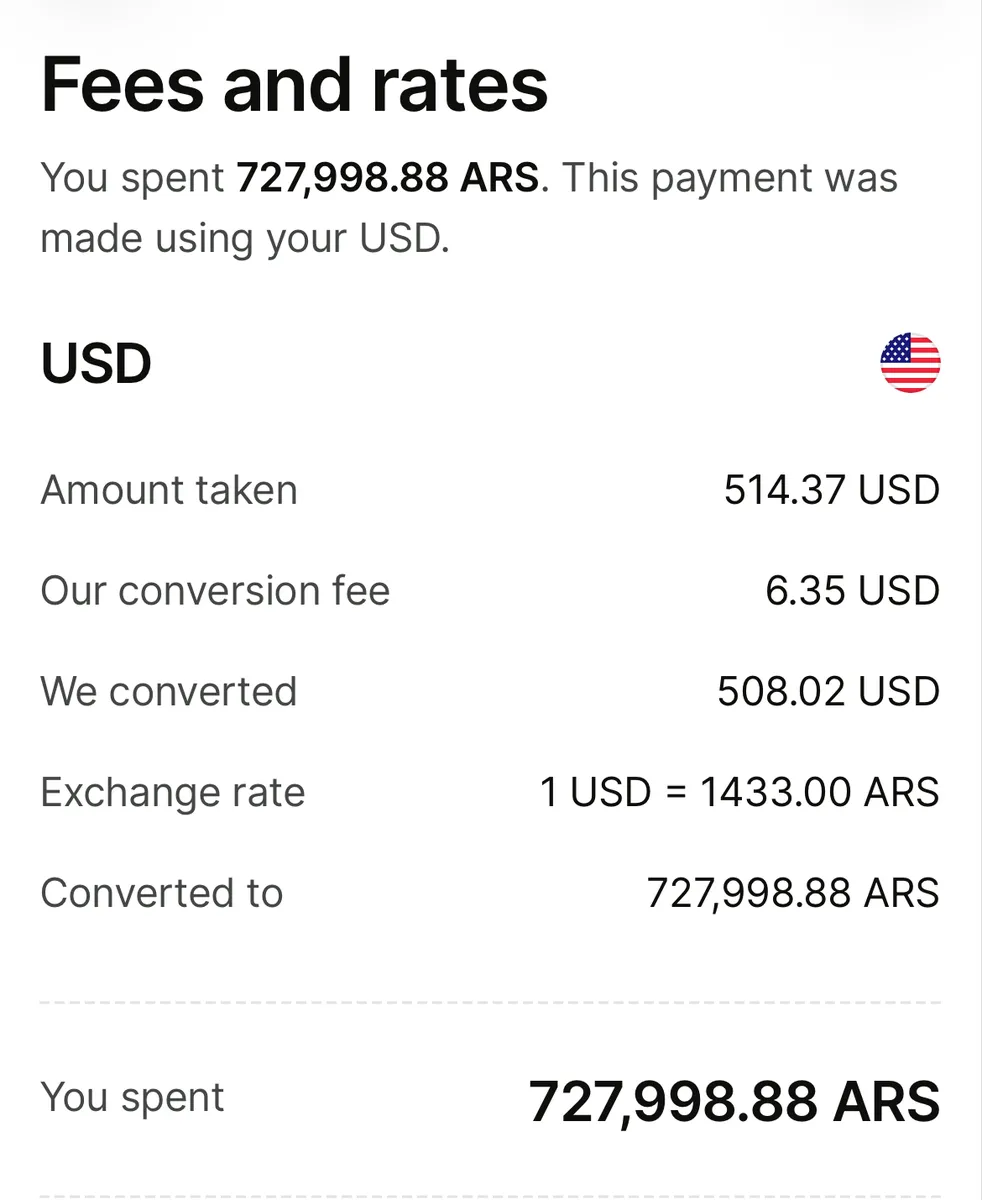The width and height of the screenshot is (982, 1200).
Task: Select the Amount taken label
Action: pos(169,490)
